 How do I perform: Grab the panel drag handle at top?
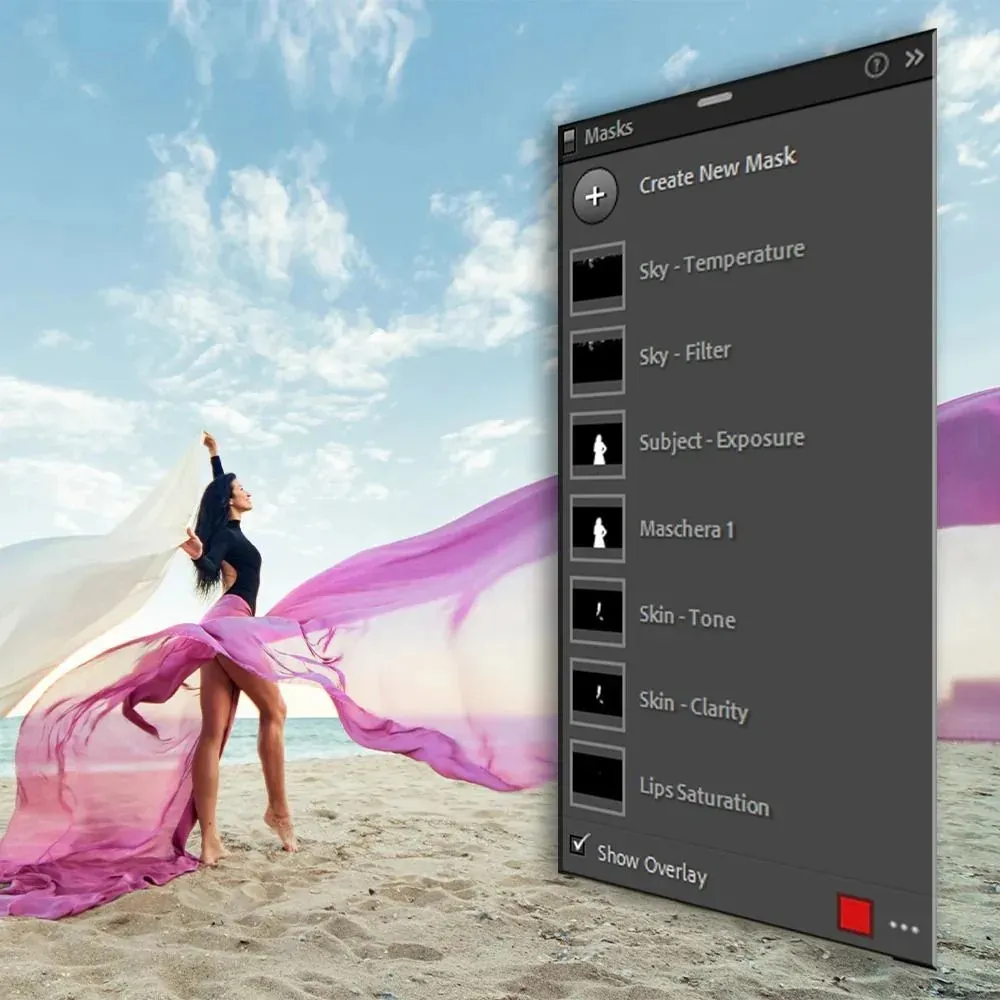(x=715, y=99)
